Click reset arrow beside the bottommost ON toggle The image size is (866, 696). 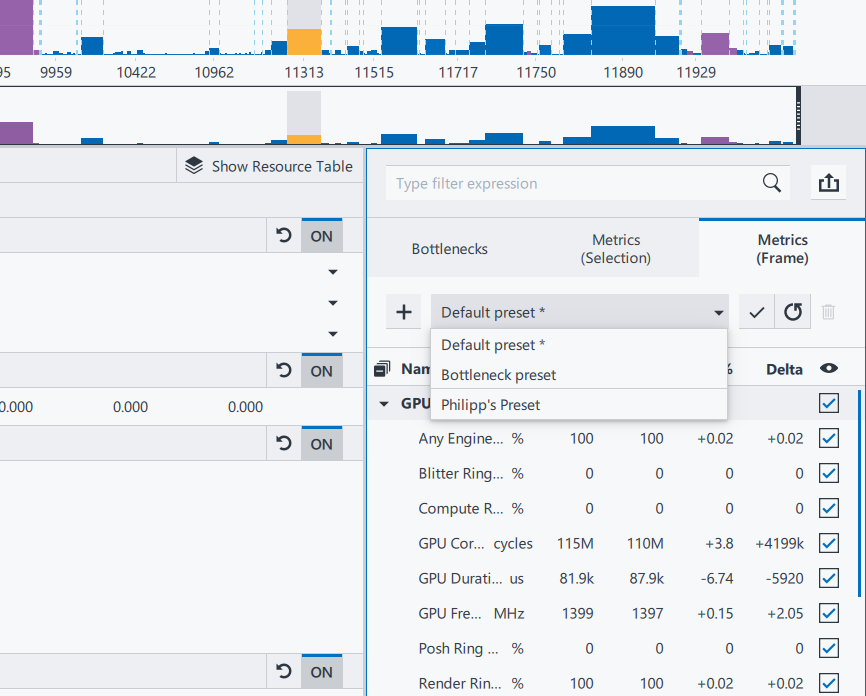coord(284,672)
